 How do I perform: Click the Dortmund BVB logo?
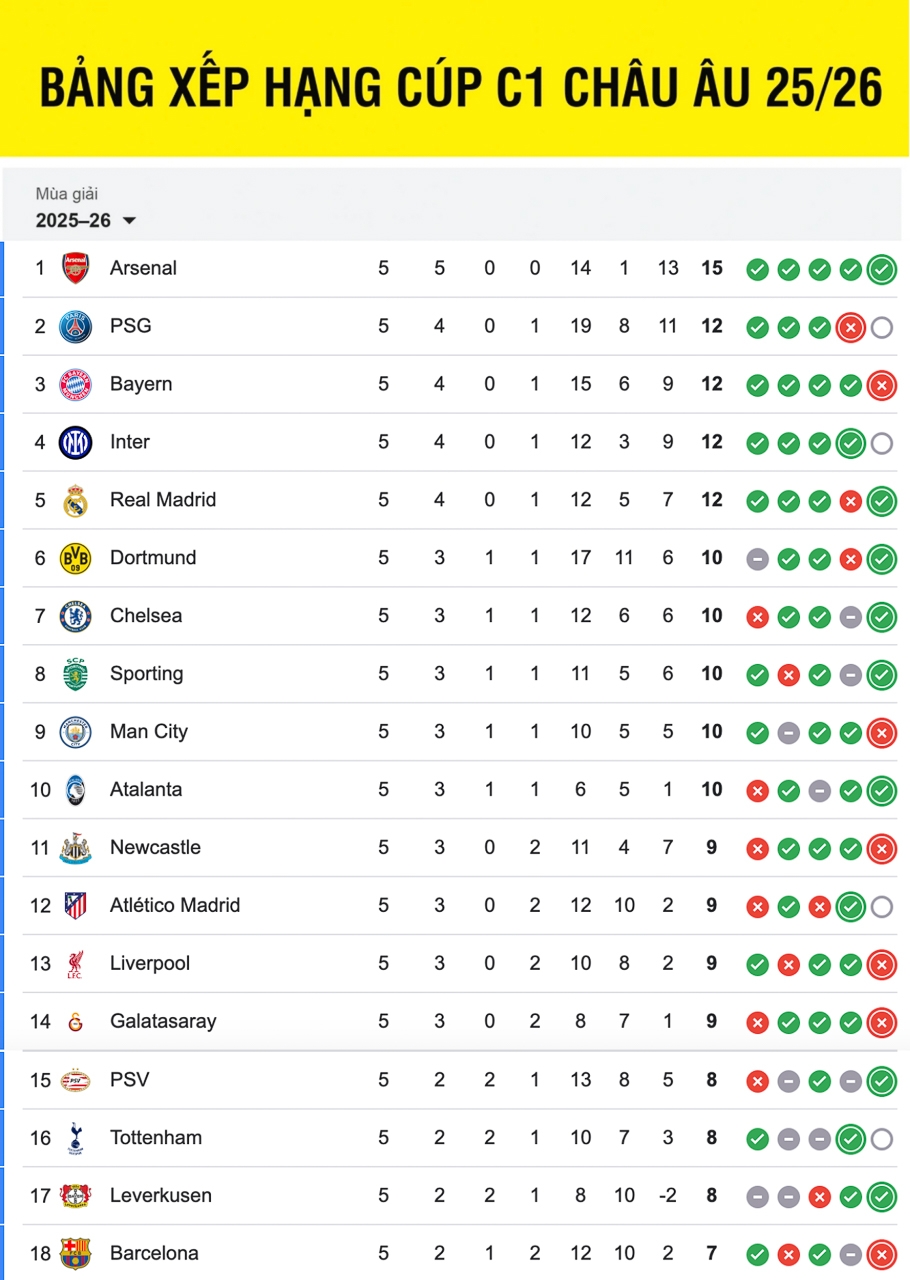(75, 558)
